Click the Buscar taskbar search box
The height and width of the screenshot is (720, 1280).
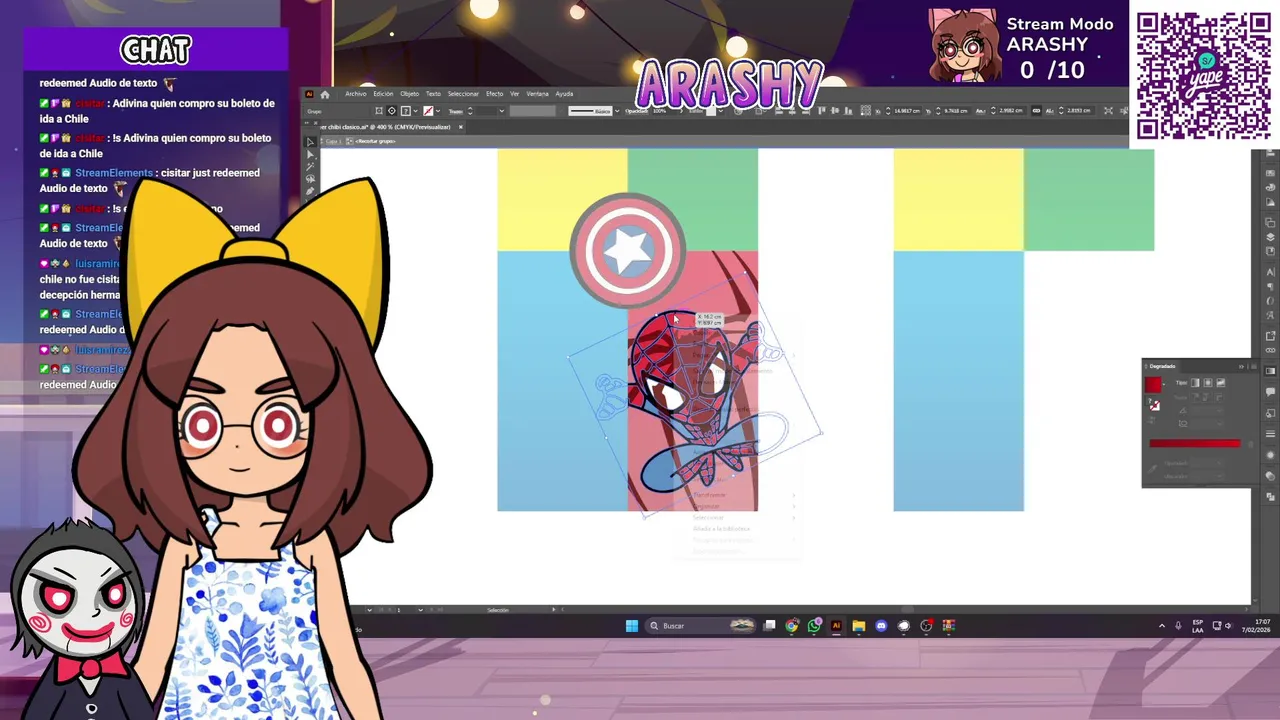(x=702, y=626)
